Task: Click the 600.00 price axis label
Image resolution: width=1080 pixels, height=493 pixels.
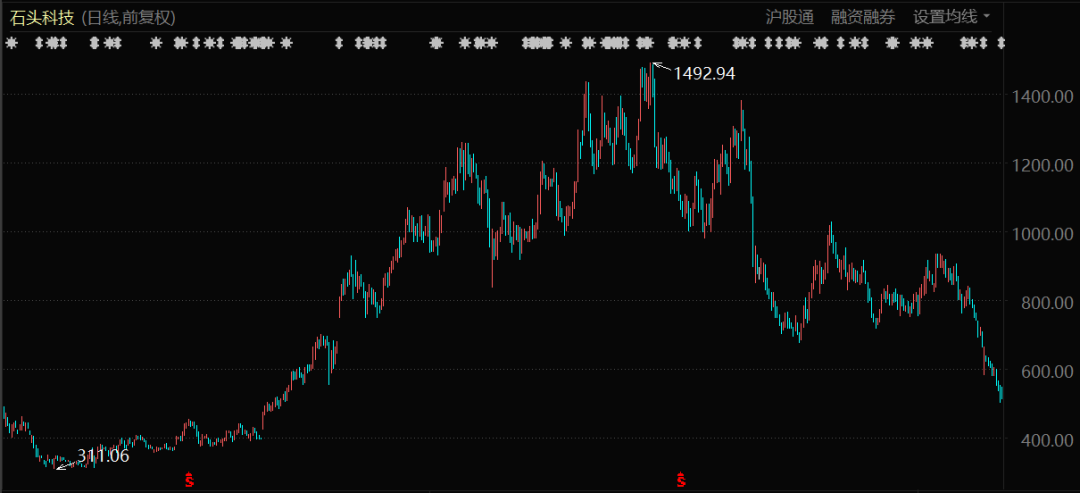Action: coord(1046,371)
